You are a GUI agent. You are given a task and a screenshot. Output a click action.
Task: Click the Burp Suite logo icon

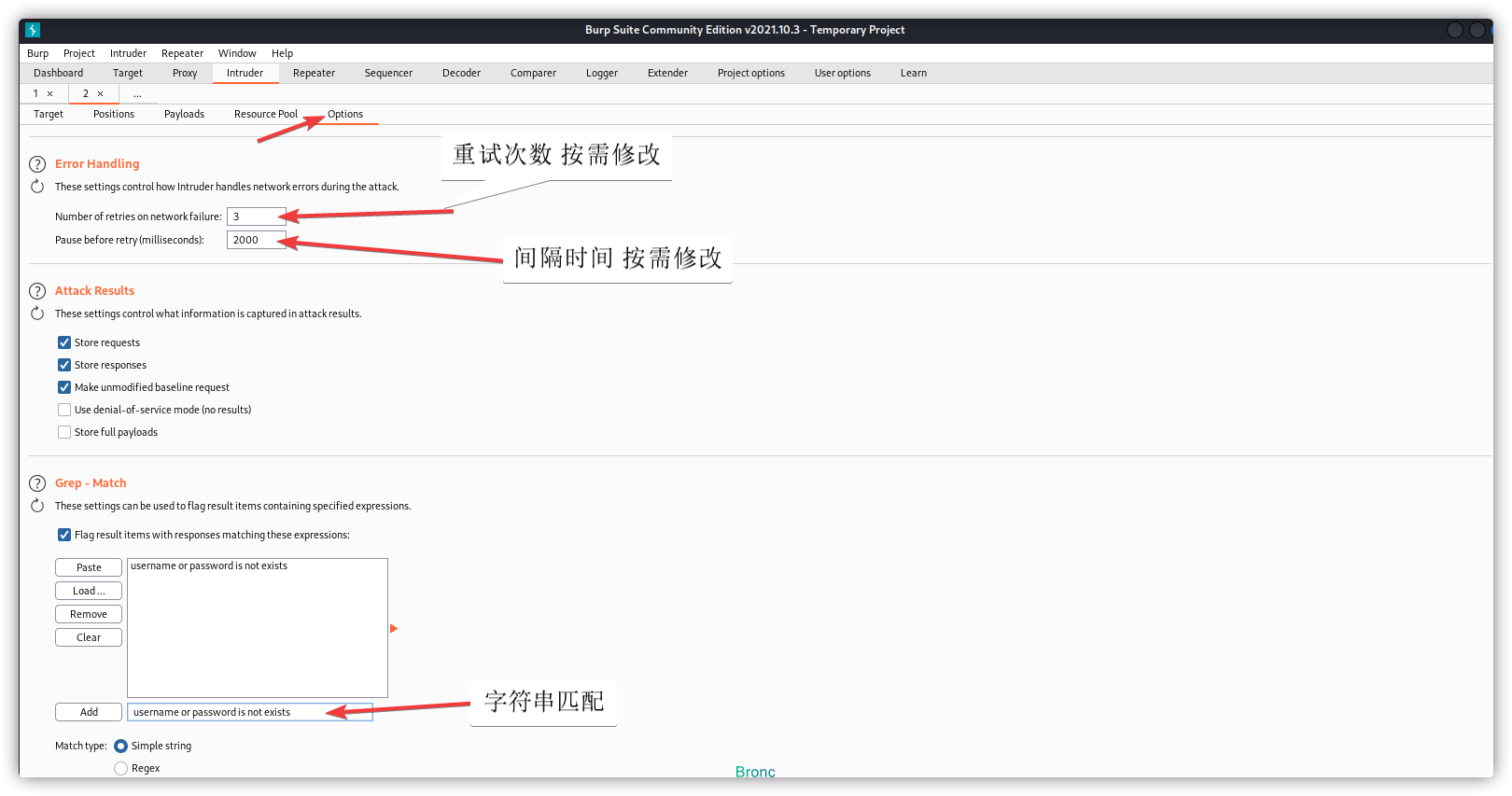[33, 30]
